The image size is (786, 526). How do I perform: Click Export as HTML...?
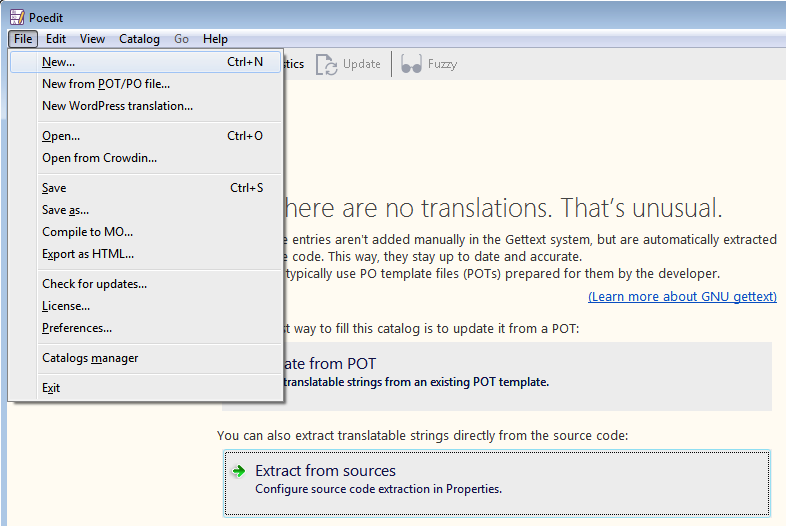(88, 254)
